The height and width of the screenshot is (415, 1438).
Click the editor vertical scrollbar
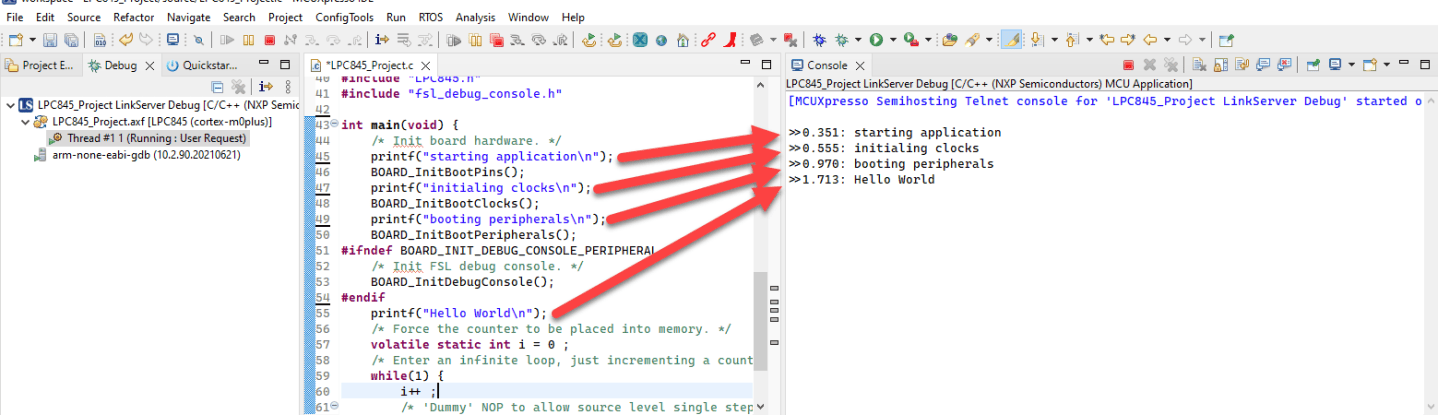tap(760, 320)
